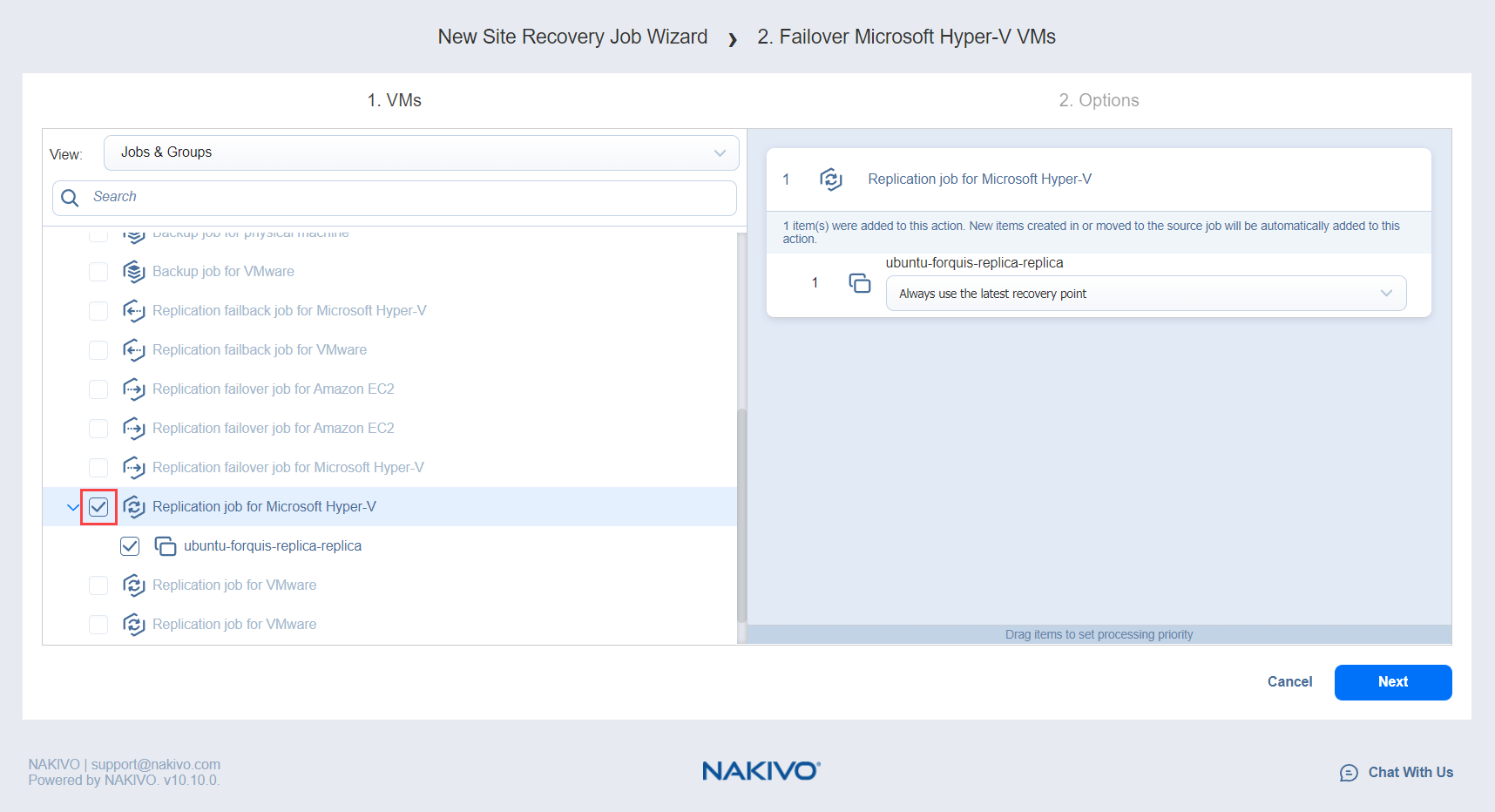Click the replication icon in the right panel header

click(x=830, y=179)
